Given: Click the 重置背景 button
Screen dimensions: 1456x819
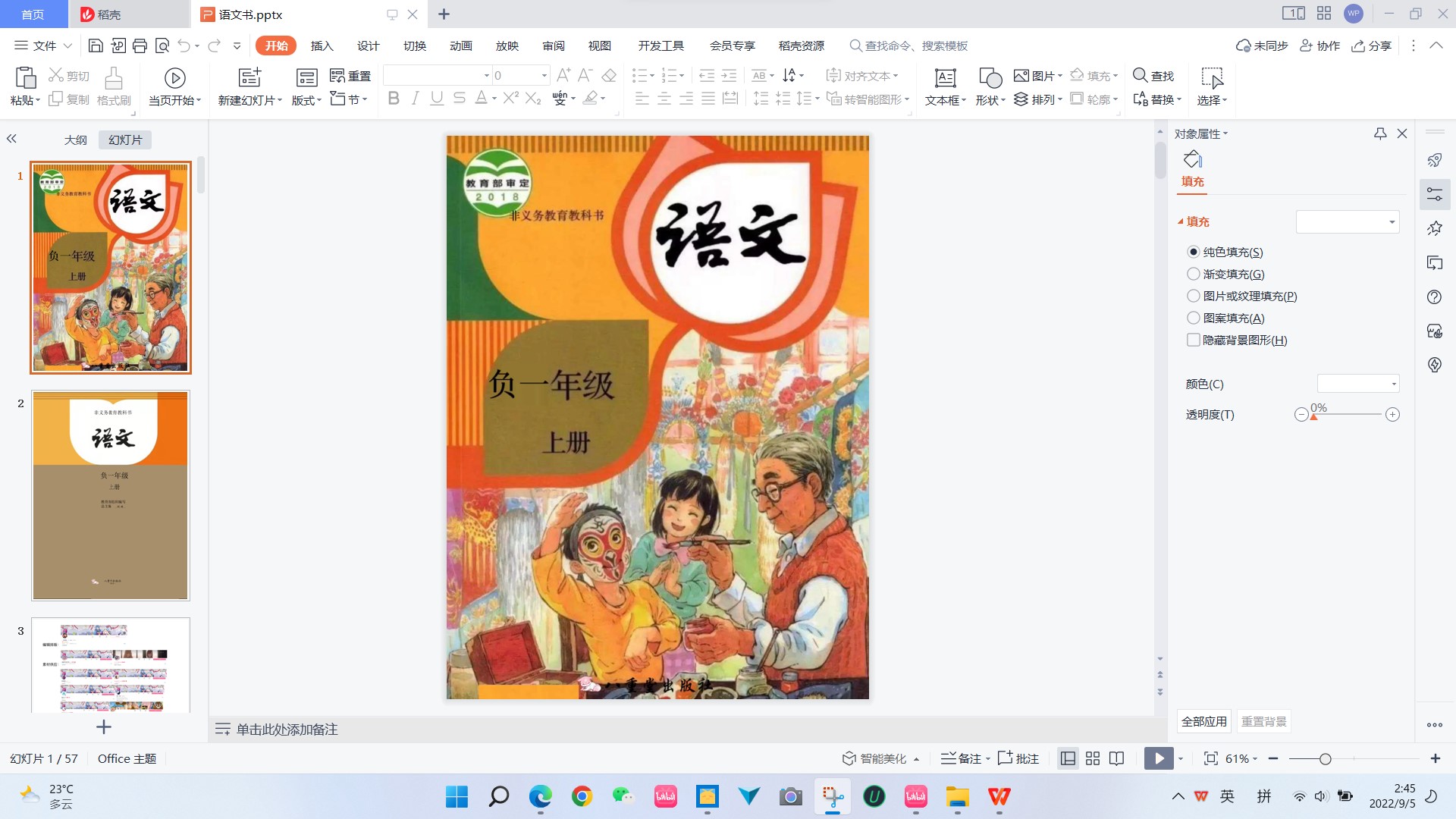Looking at the screenshot, I should click(x=1263, y=721).
